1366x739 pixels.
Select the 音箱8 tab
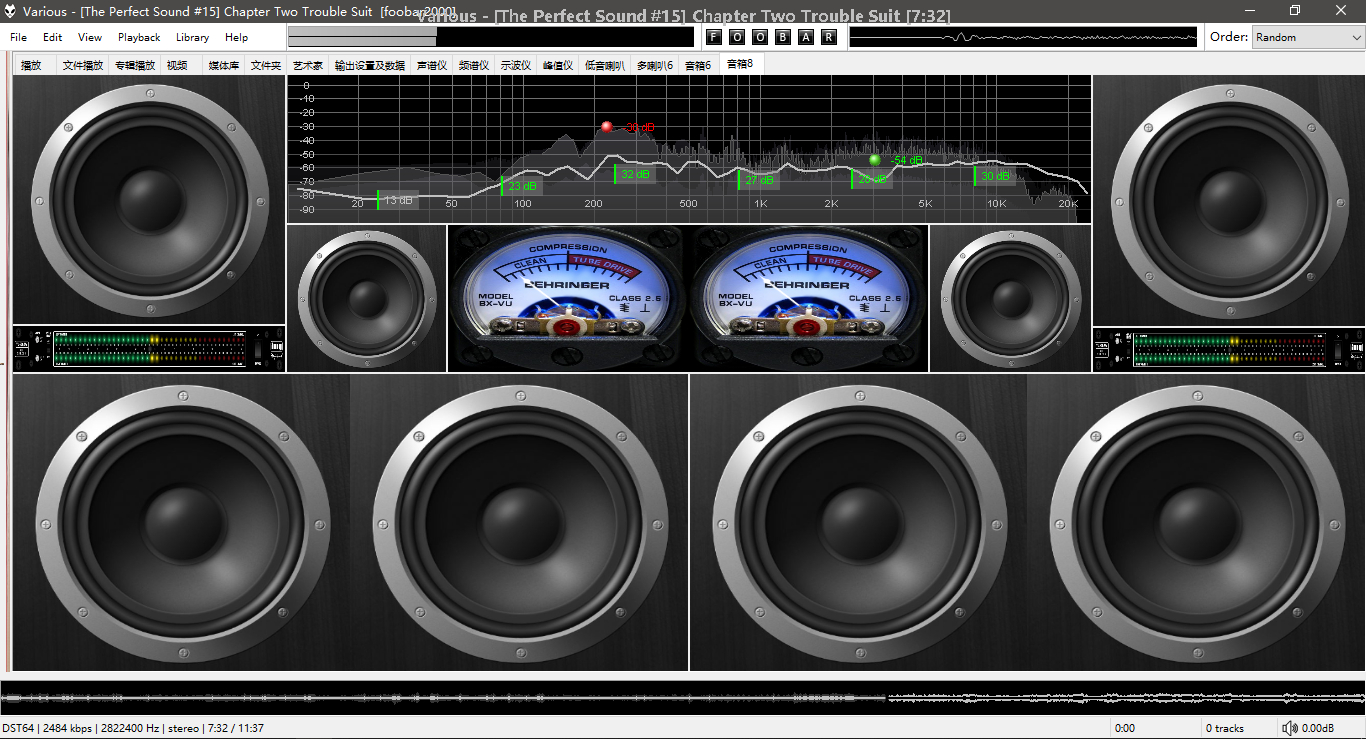tap(740, 63)
